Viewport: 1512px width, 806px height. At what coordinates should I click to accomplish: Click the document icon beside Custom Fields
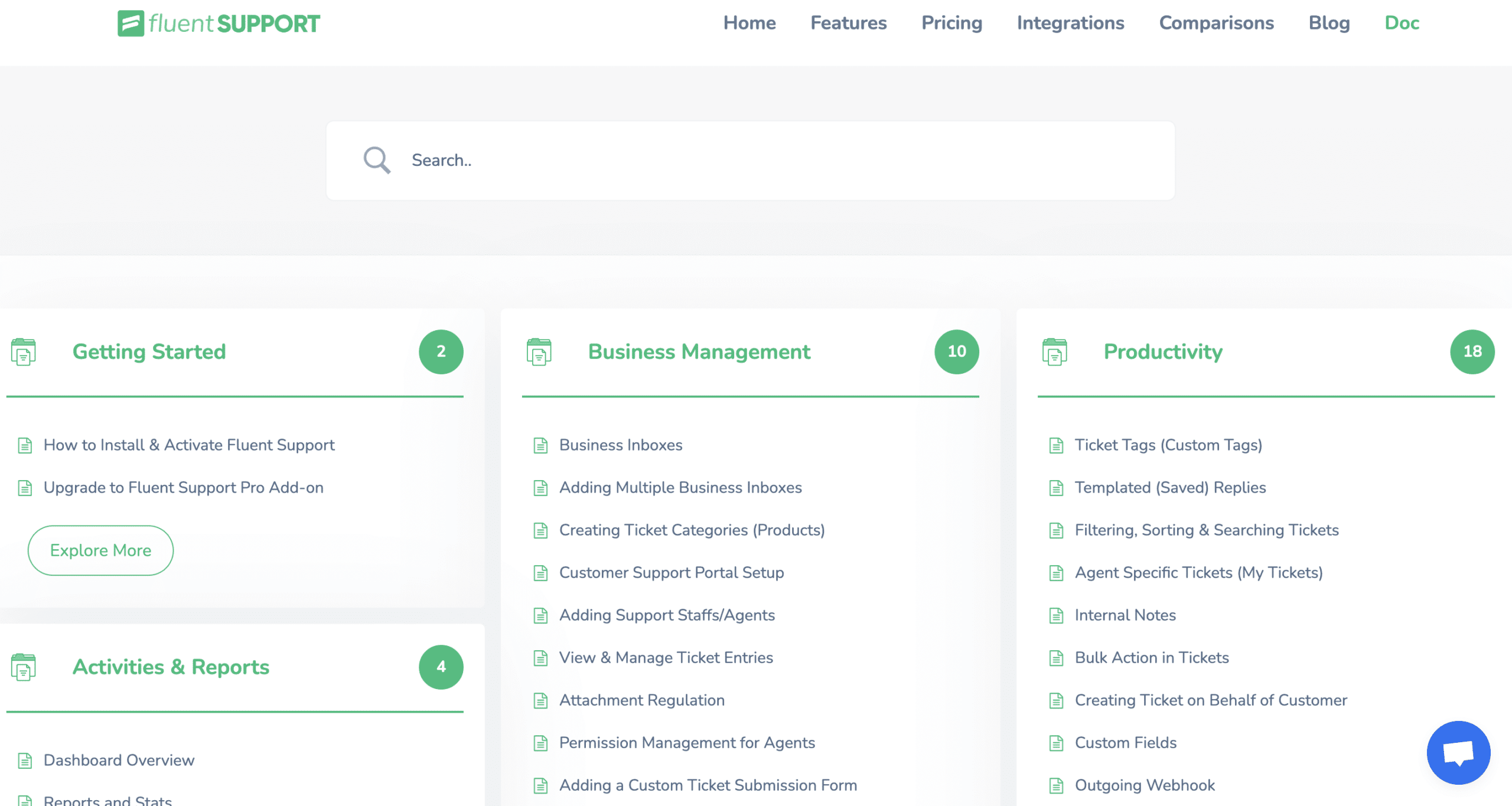coord(1056,743)
